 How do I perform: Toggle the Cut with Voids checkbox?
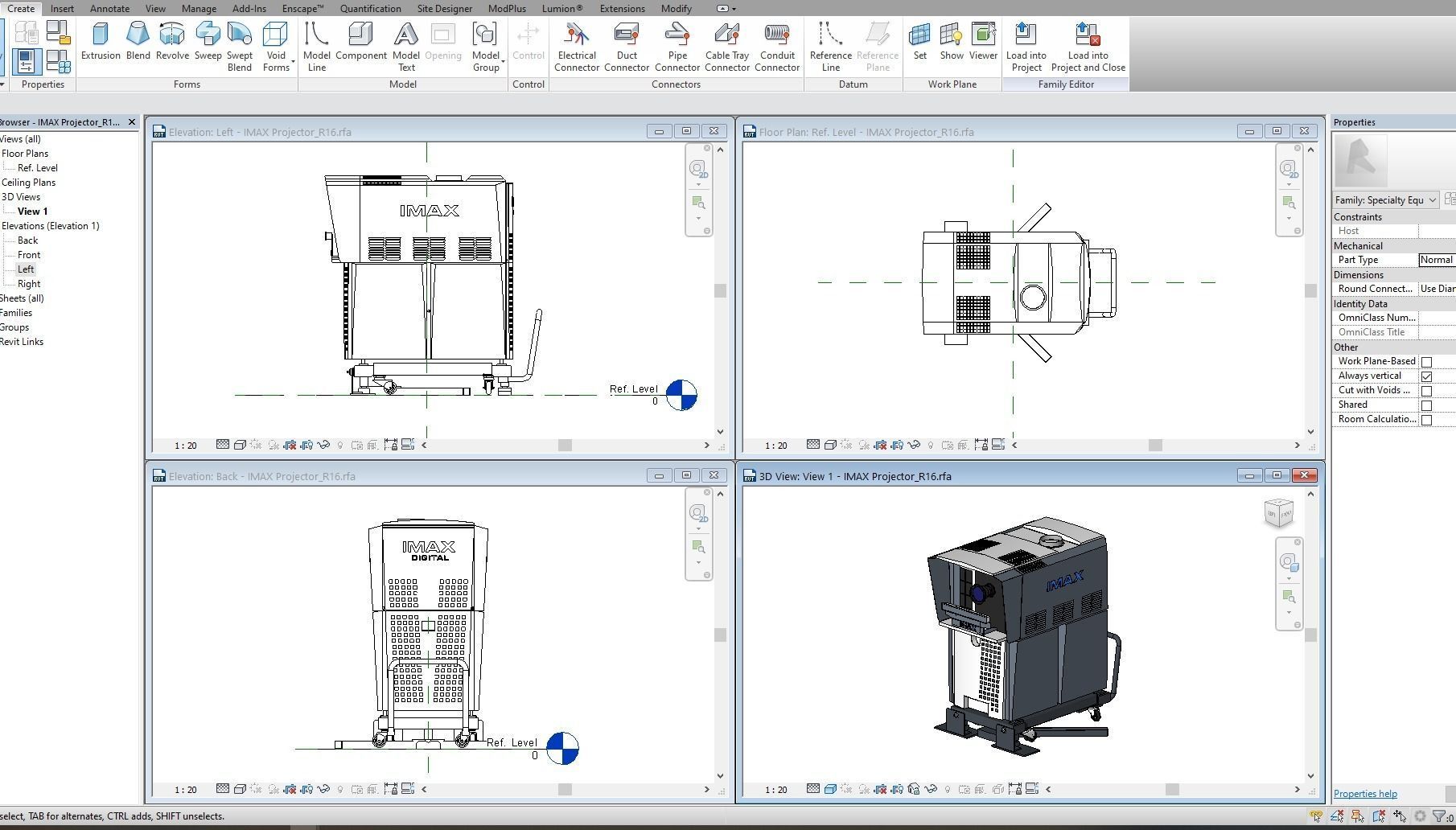click(x=1426, y=391)
